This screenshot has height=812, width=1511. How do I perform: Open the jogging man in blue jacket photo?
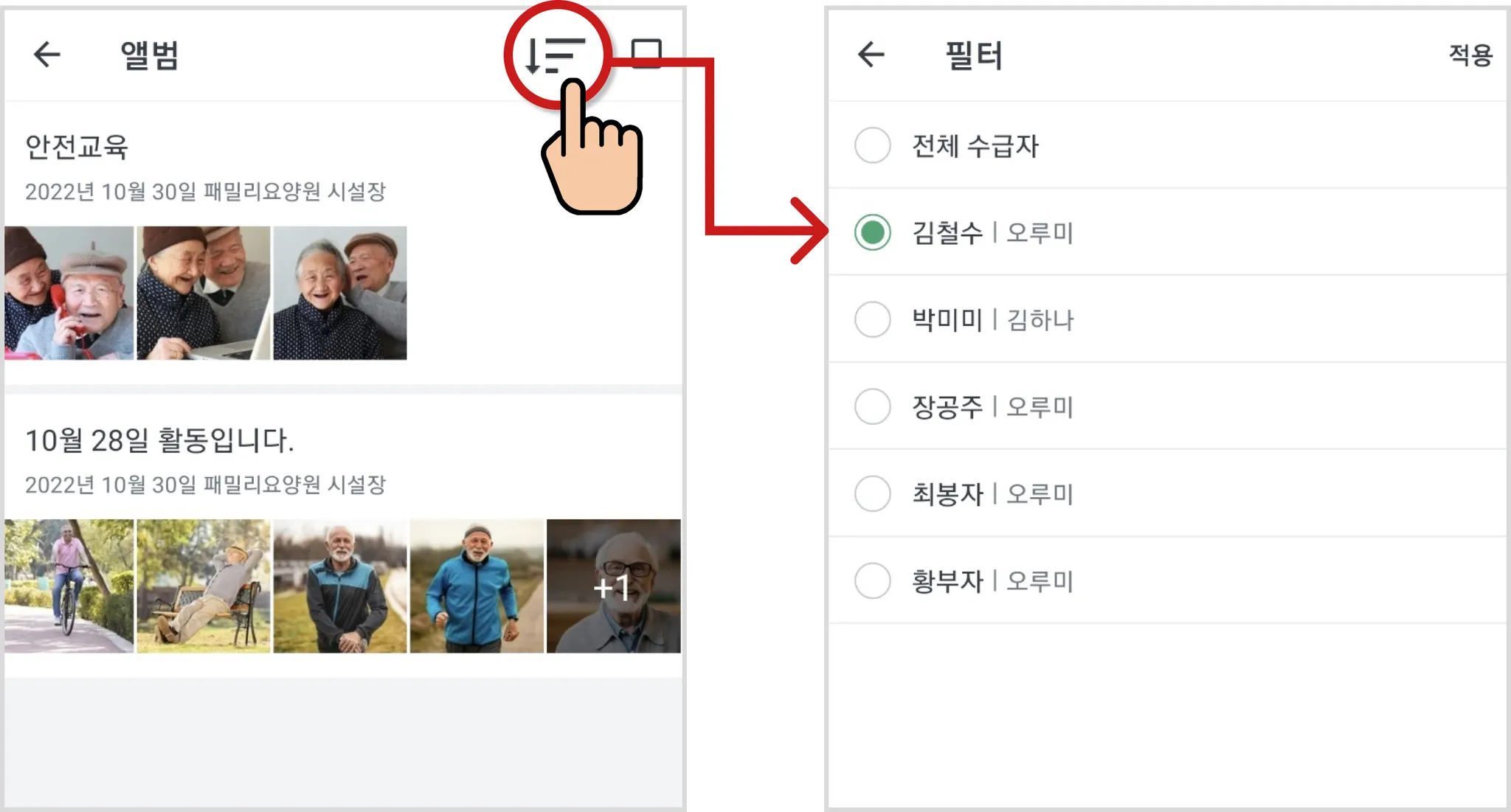477,586
